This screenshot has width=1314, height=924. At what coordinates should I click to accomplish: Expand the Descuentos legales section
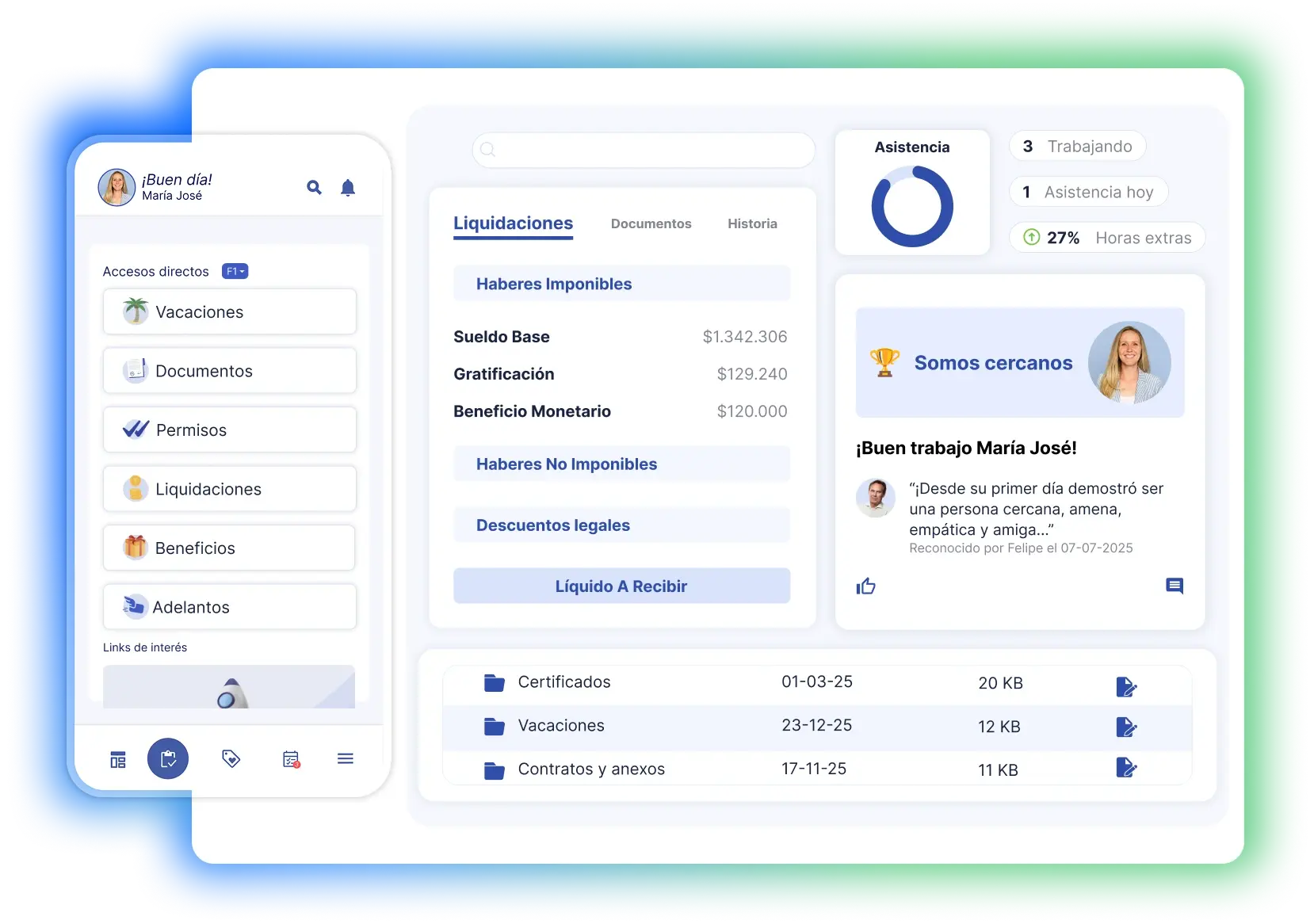click(621, 525)
